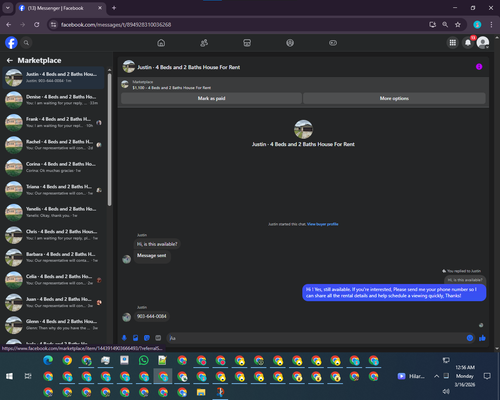The height and width of the screenshot is (400, 500).
Task: Open Chris's conversation
Action: (x=54, y=235)
